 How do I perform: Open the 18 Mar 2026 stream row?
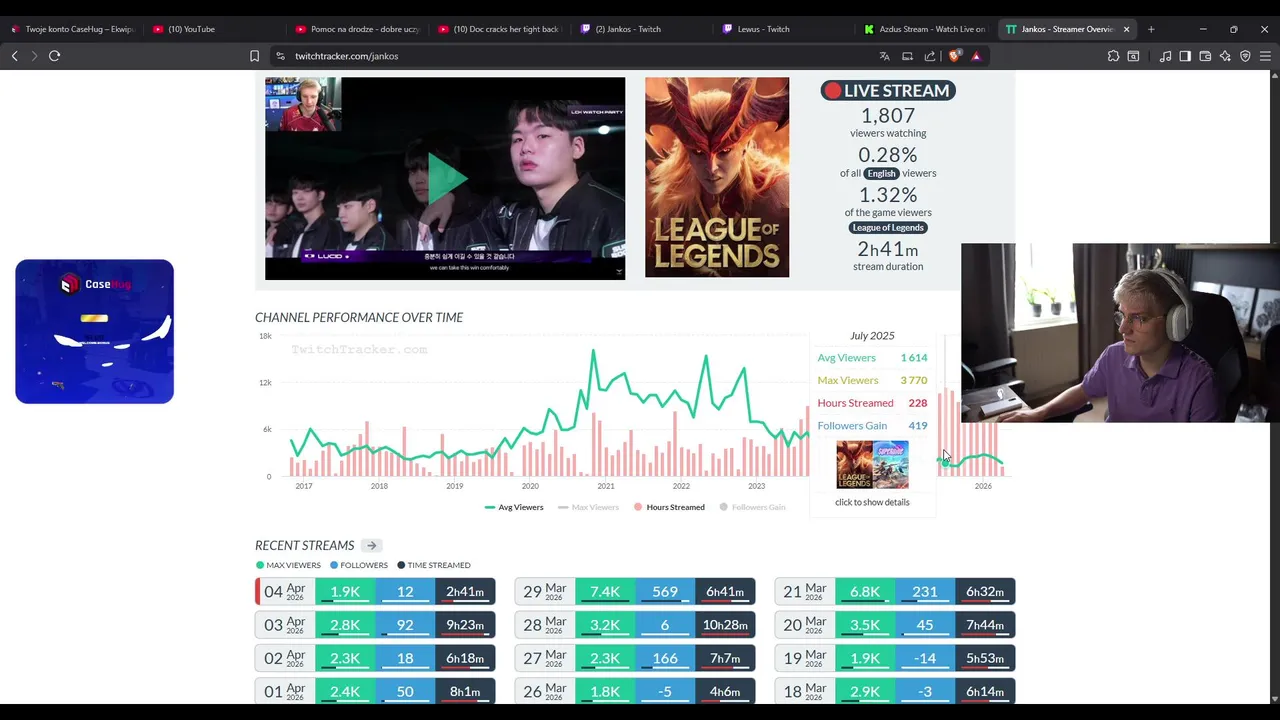[x=895, y=691]
